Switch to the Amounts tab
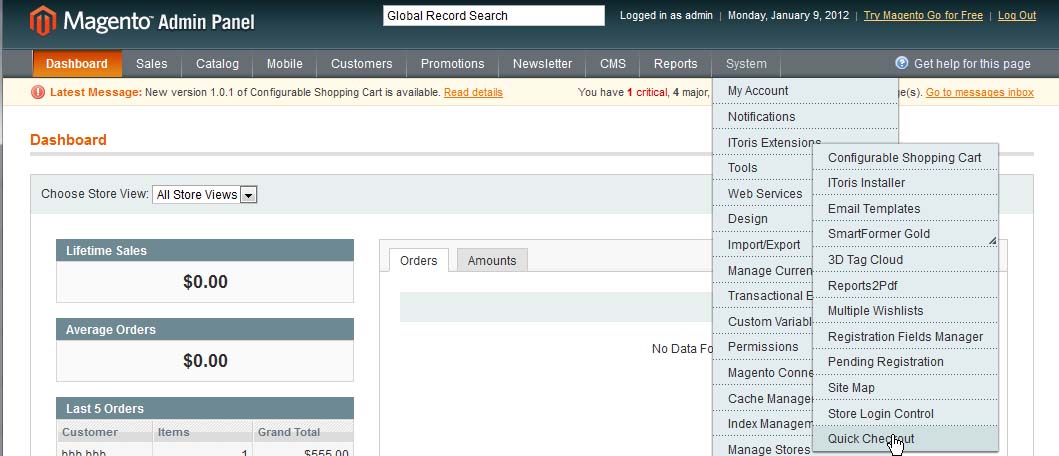 tap(492, 260)
